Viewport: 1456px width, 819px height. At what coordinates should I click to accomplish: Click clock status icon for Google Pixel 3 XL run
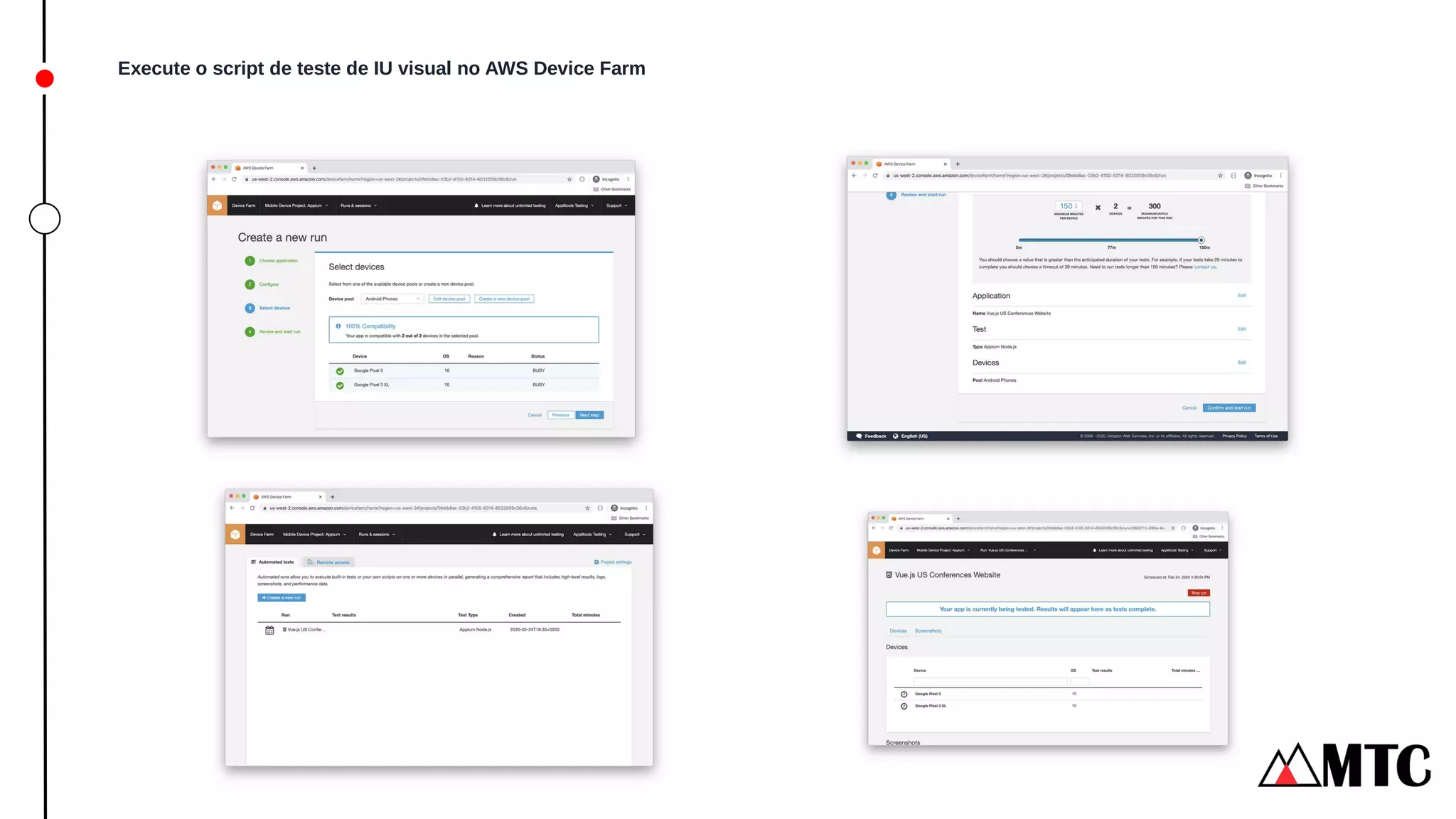904,706
